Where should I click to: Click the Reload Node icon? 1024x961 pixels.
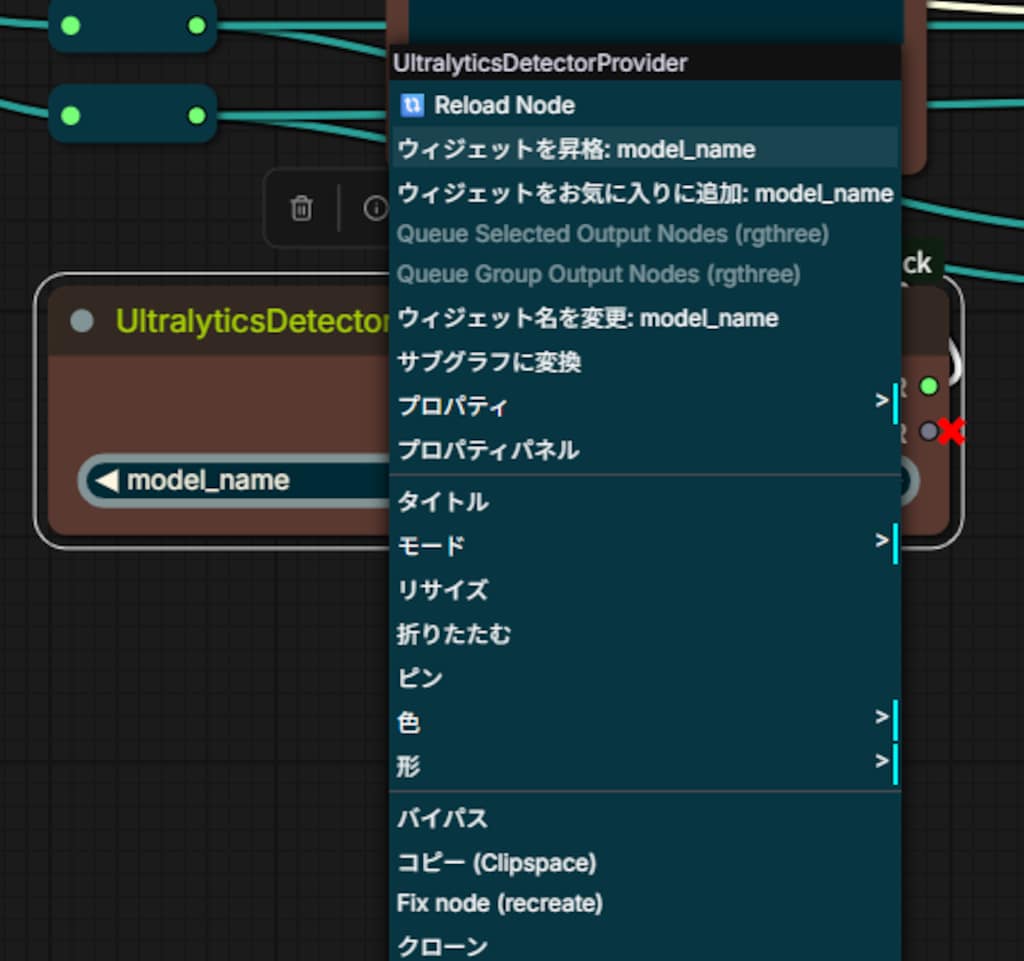click(412, 105)
